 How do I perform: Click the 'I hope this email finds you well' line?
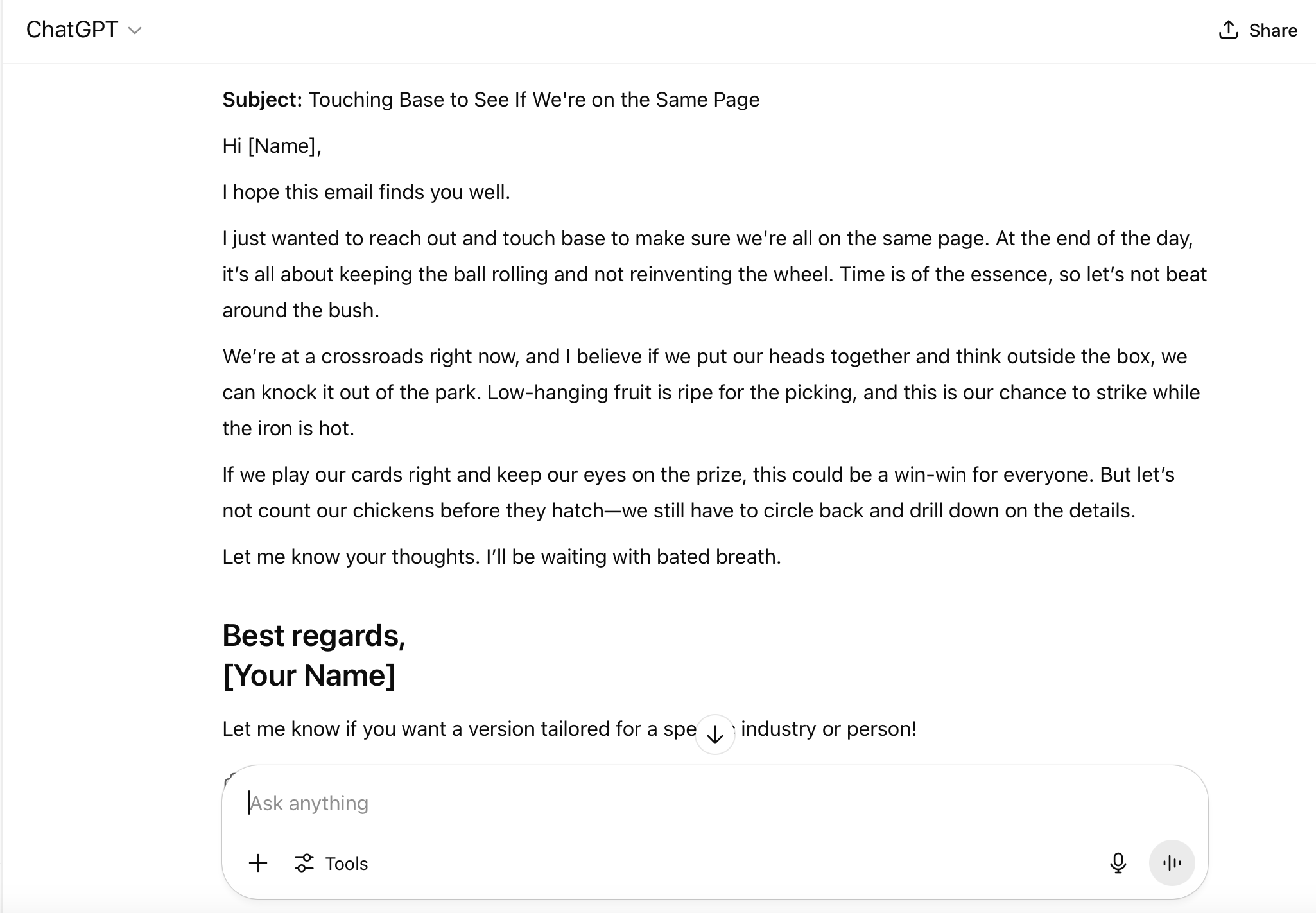[366, 193]
